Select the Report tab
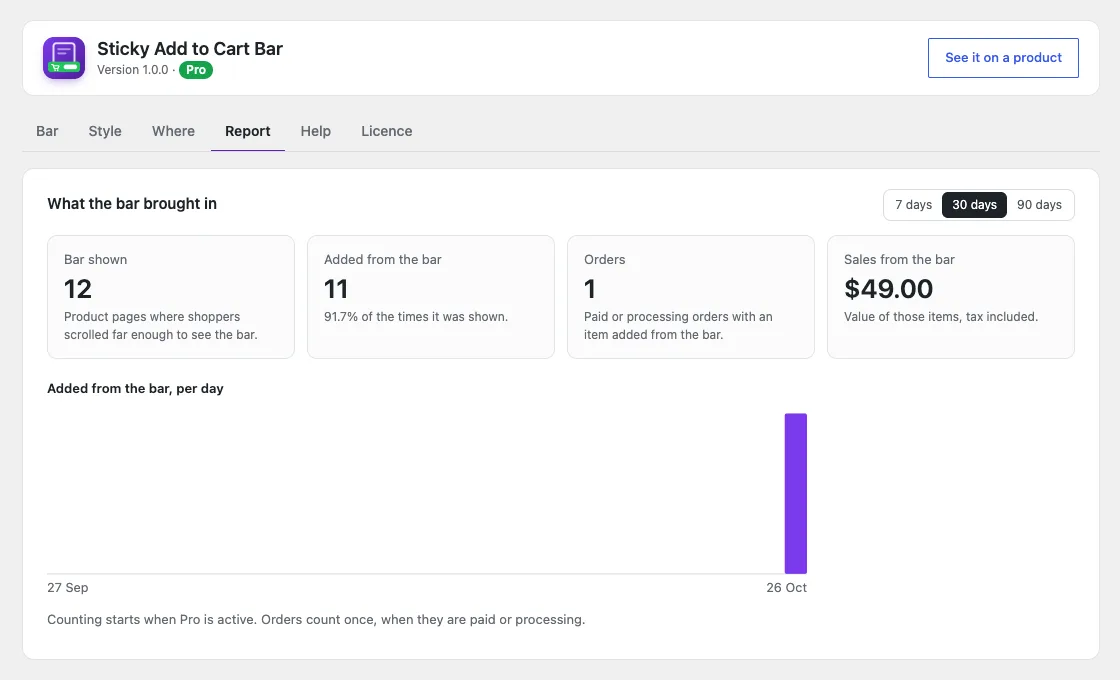 click(248, 131)
